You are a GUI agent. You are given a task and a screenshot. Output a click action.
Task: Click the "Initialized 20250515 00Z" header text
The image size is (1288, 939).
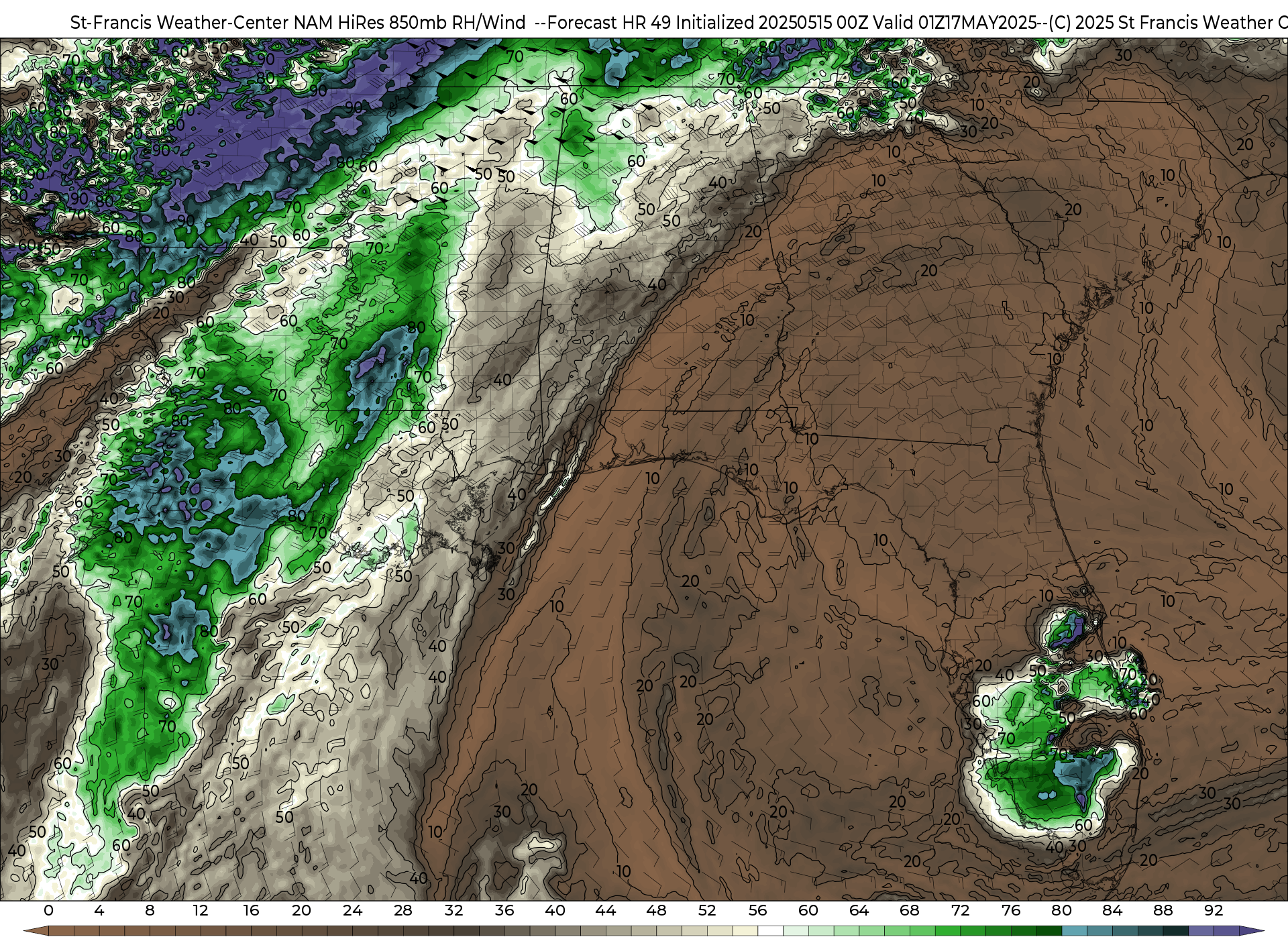tap(772, 23)
